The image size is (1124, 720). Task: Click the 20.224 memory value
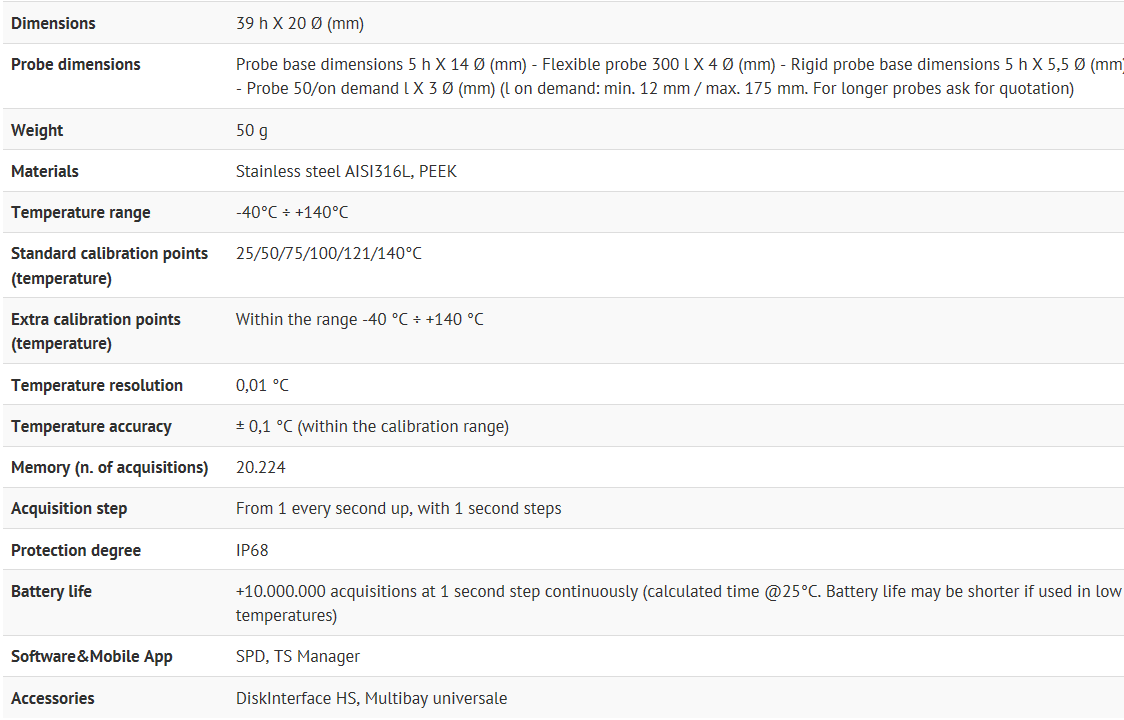pos(261,467)
